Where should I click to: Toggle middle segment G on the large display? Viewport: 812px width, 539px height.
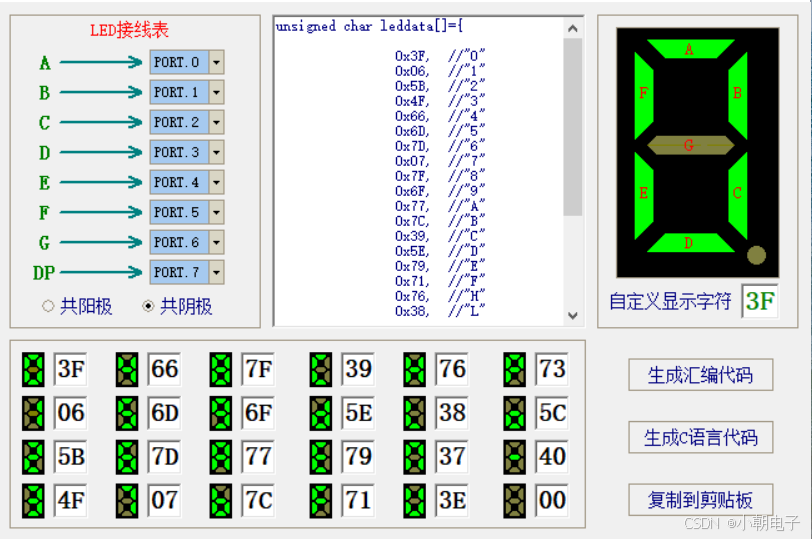coord(690,145)
